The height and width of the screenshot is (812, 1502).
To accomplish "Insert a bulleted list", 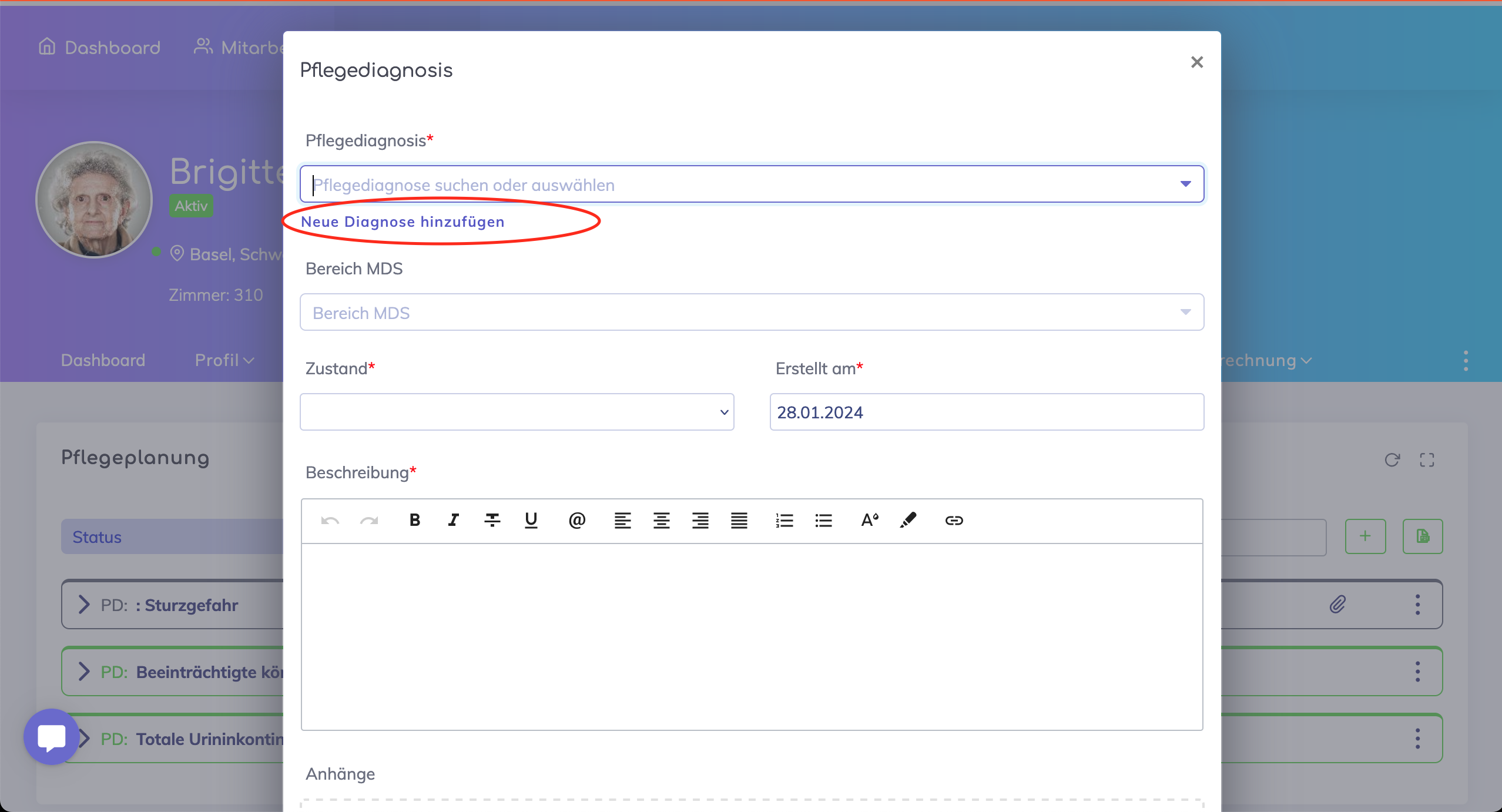I will [824, 520].
